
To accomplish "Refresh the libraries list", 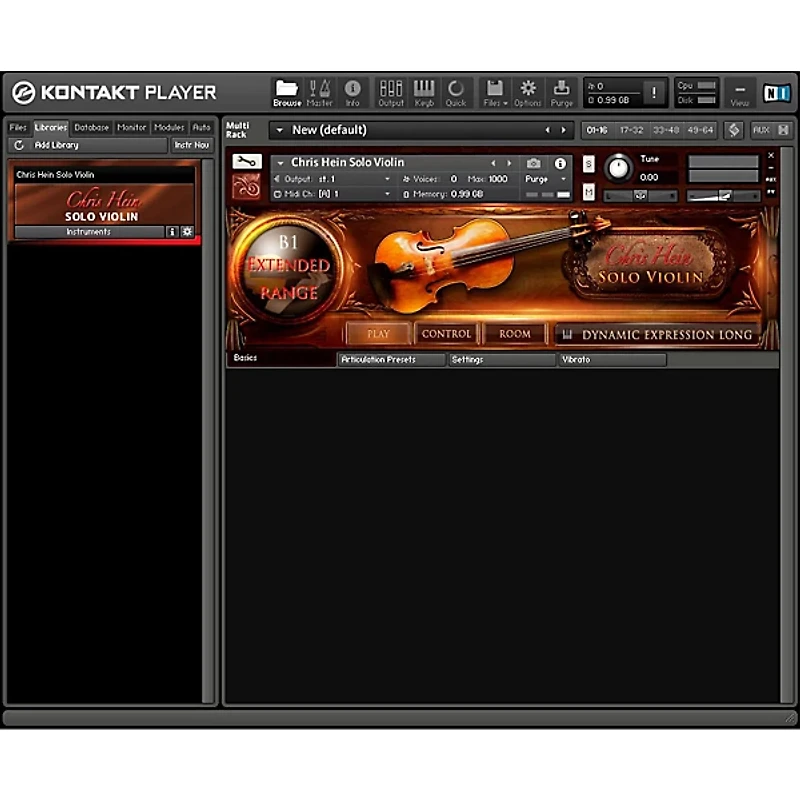I will click(19, 145).
